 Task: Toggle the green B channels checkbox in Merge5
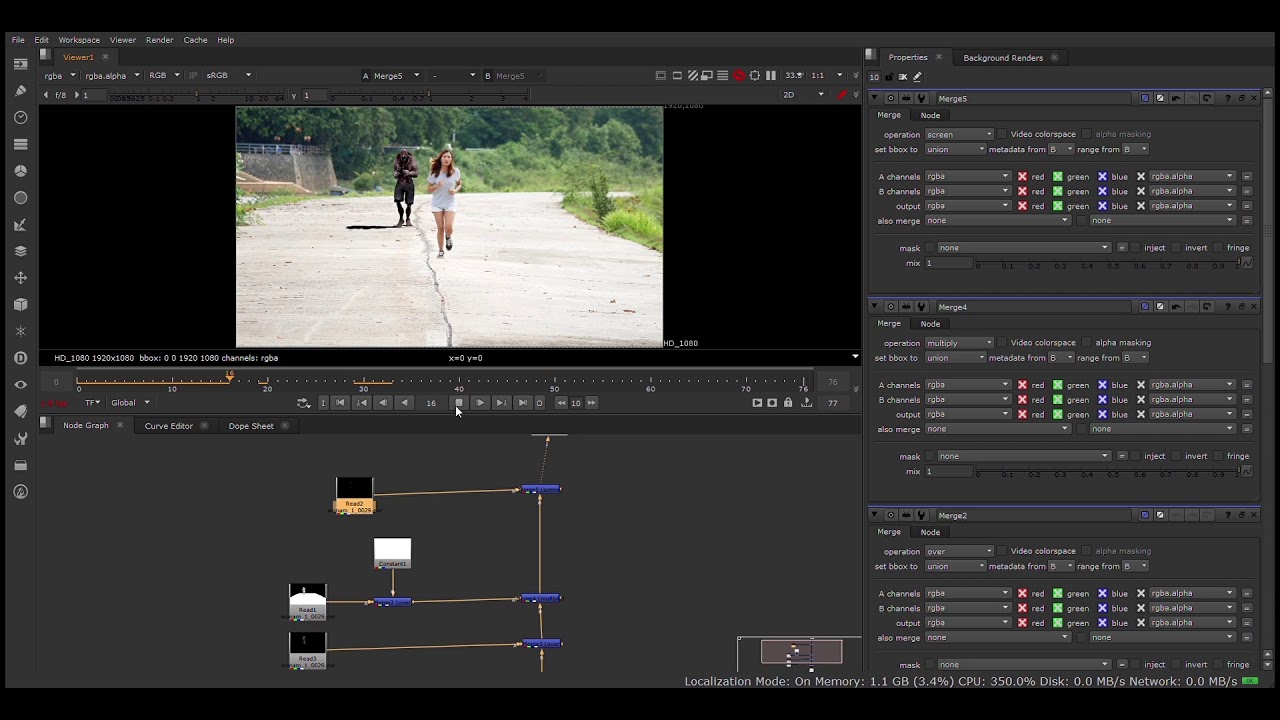[x=1057, y=191]
